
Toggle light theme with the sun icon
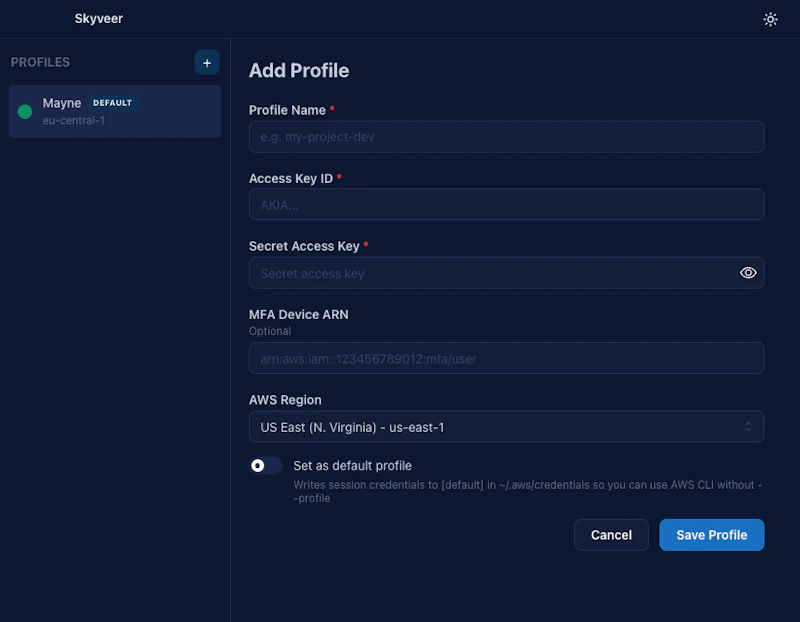pyautogui.click(x=770, y=19)
